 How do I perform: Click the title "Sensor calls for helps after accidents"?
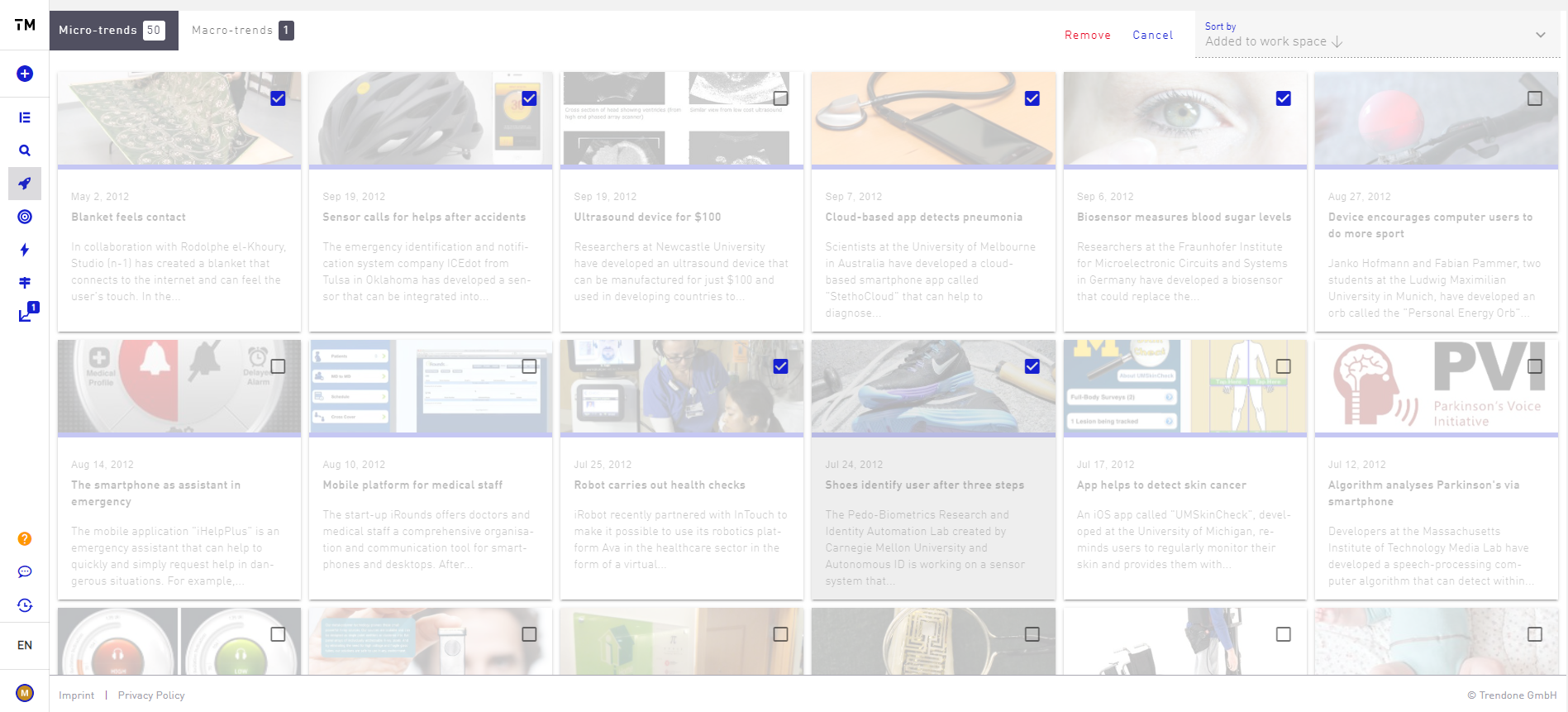424,217
